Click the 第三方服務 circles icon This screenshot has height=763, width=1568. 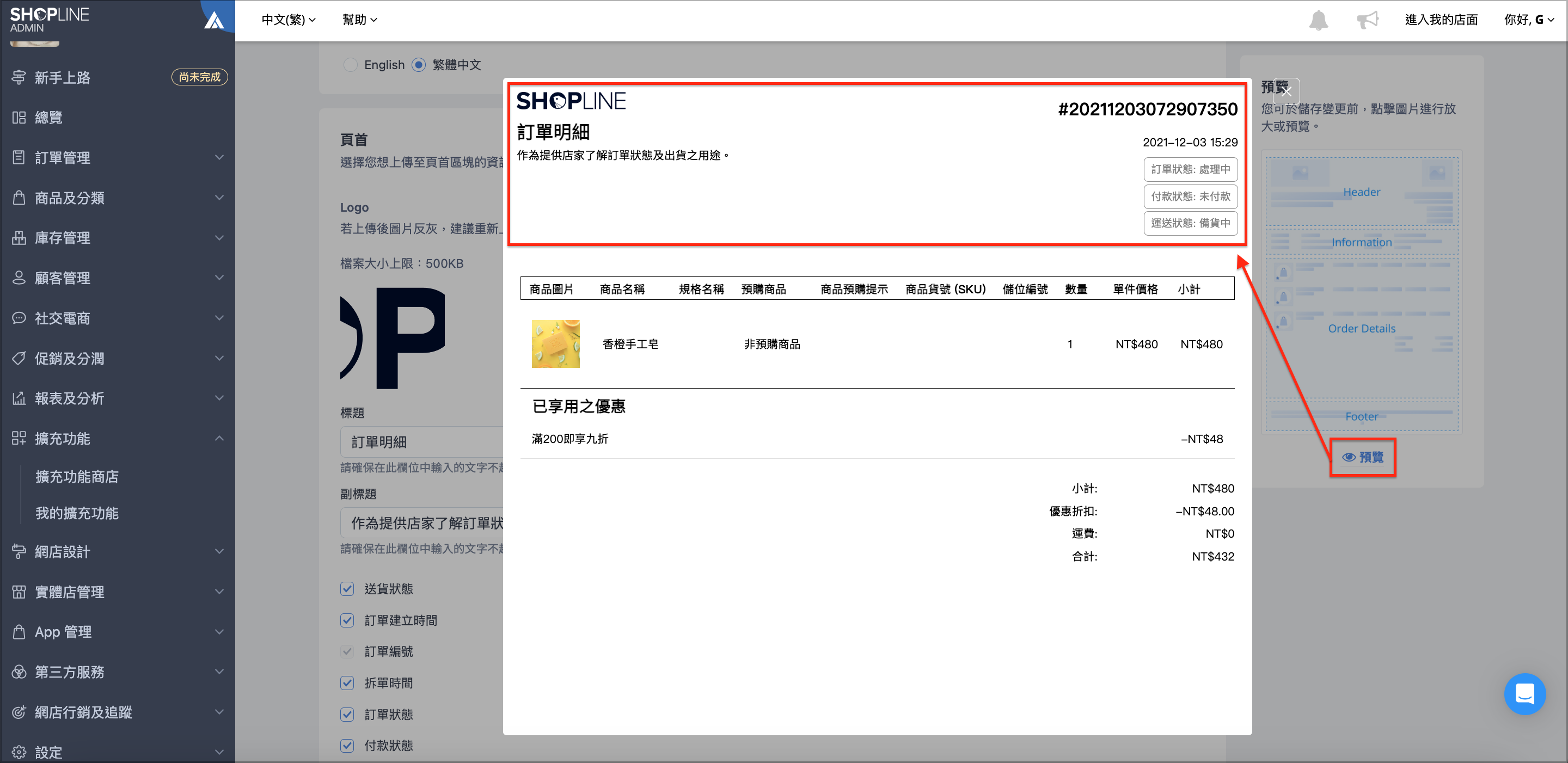(x=19, y=672)
